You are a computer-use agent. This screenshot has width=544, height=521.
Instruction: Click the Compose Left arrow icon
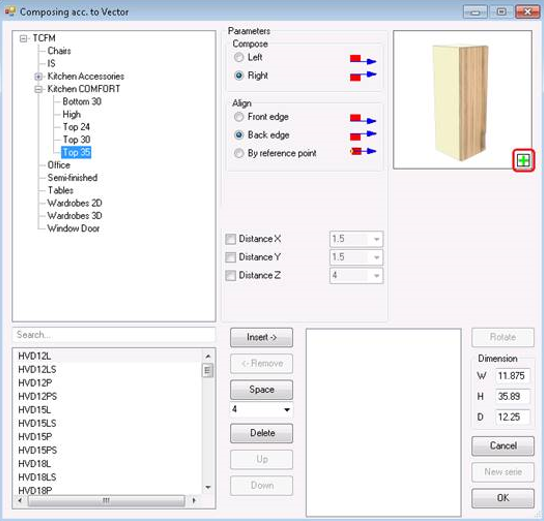pyautogui.click(x=363, y=60)
